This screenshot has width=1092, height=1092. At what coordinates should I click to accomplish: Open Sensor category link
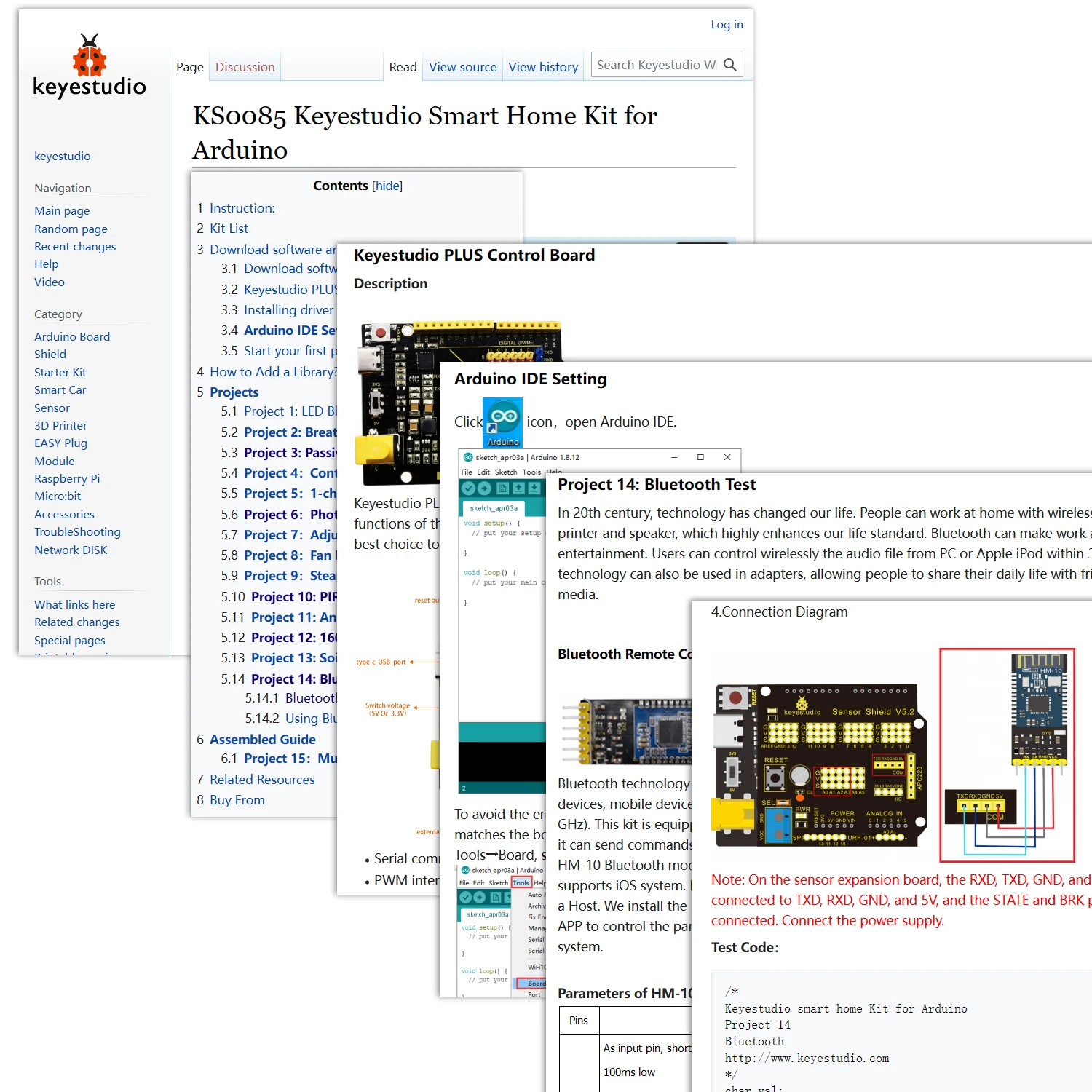point(52,408)
